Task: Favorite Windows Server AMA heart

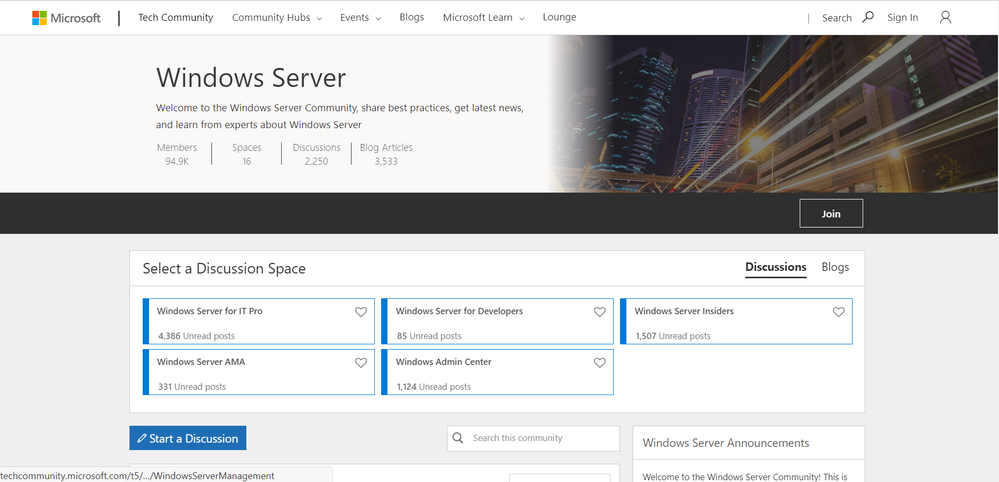Action: point(361,363)
